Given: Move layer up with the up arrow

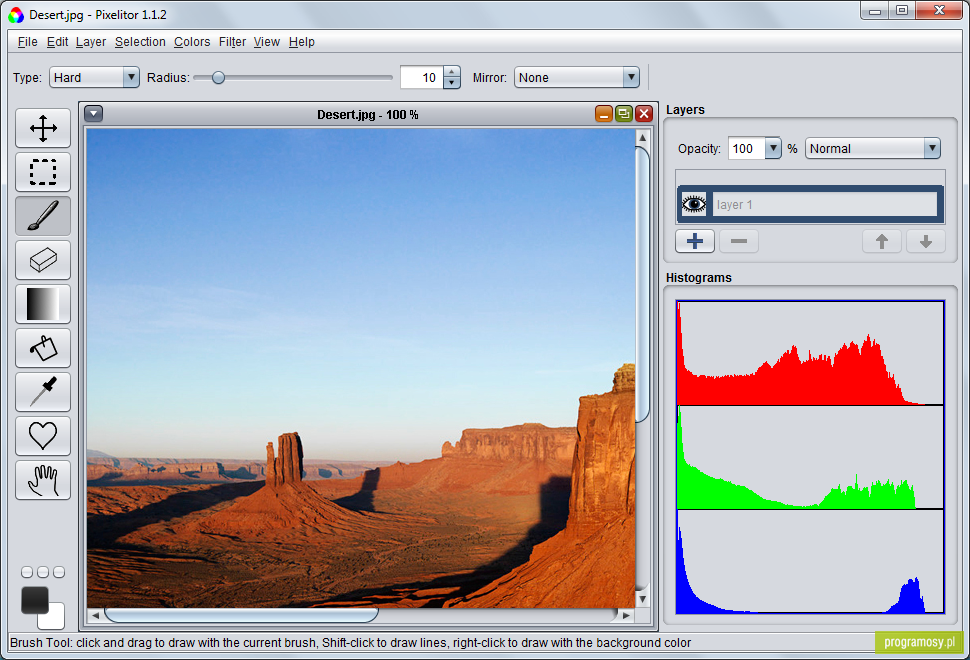Looking at the screenshot, I should coord(882,241).
